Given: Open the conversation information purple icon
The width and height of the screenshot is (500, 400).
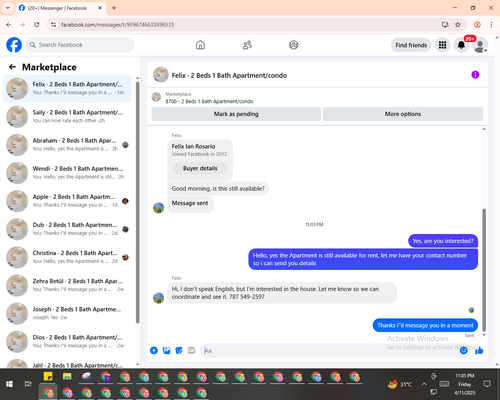Looking at the screenshot, I should (475, 75).
